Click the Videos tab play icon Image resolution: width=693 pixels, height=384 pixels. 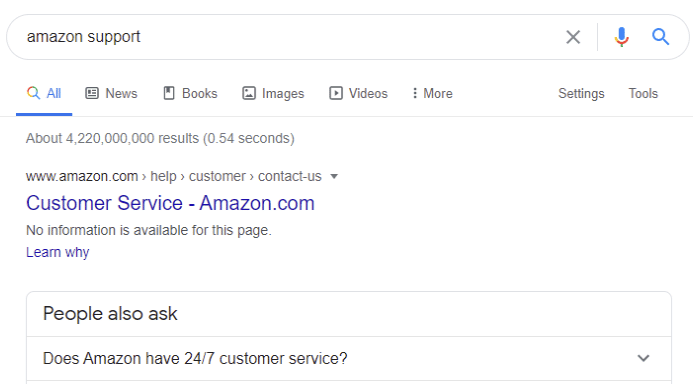336,93
